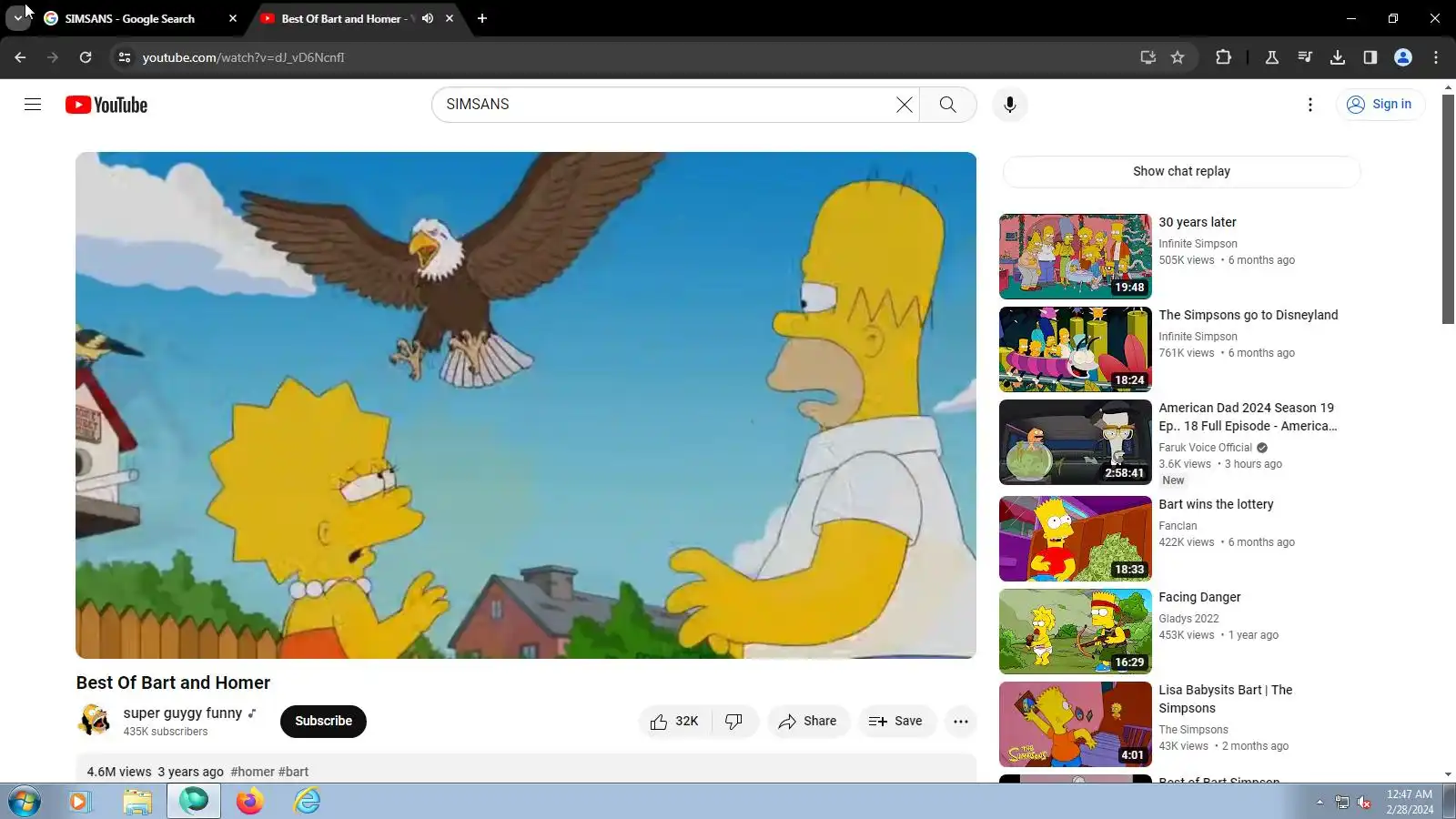Click the #homer hashtag
The height and width of the screenshot is (819, 1456).
(253, 772)
